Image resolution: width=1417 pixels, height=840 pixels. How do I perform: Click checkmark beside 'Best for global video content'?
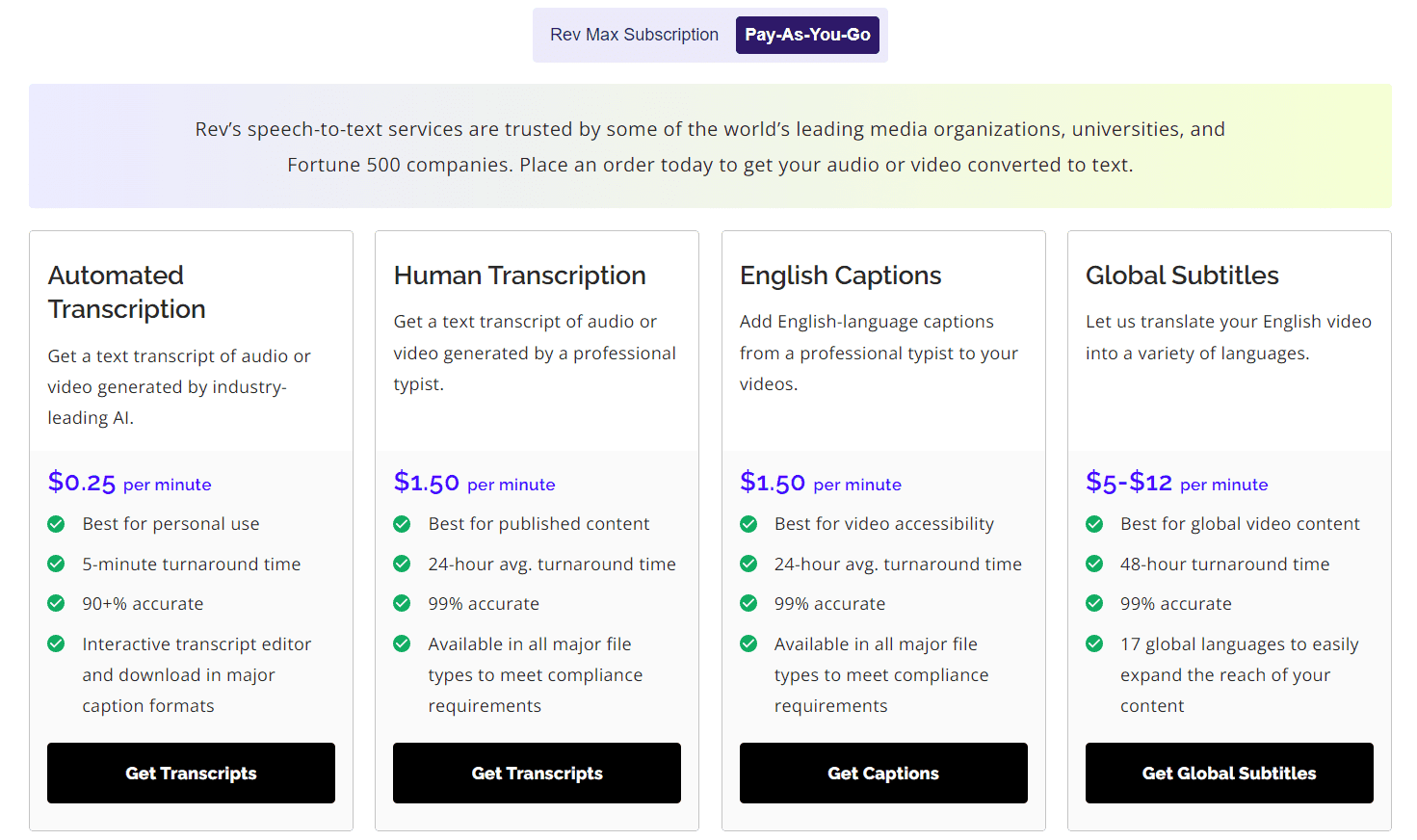click(1094, 524)
